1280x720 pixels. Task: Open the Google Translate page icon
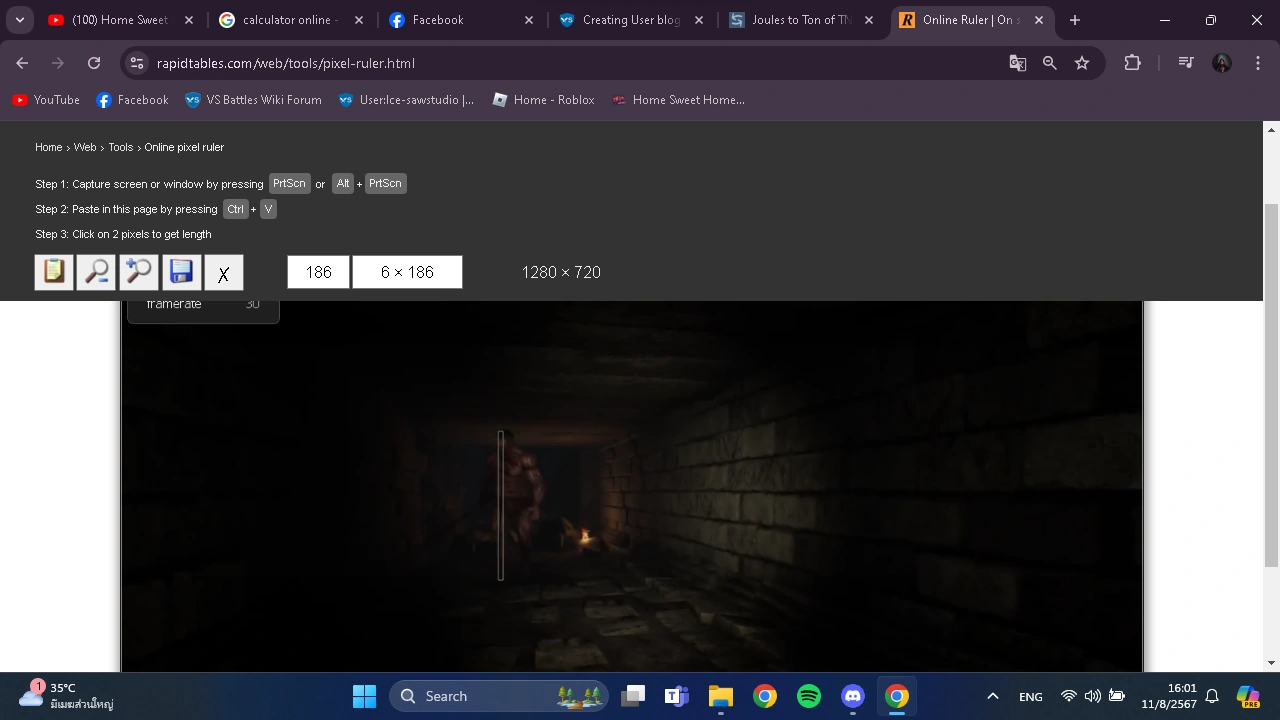[1018, 63]
